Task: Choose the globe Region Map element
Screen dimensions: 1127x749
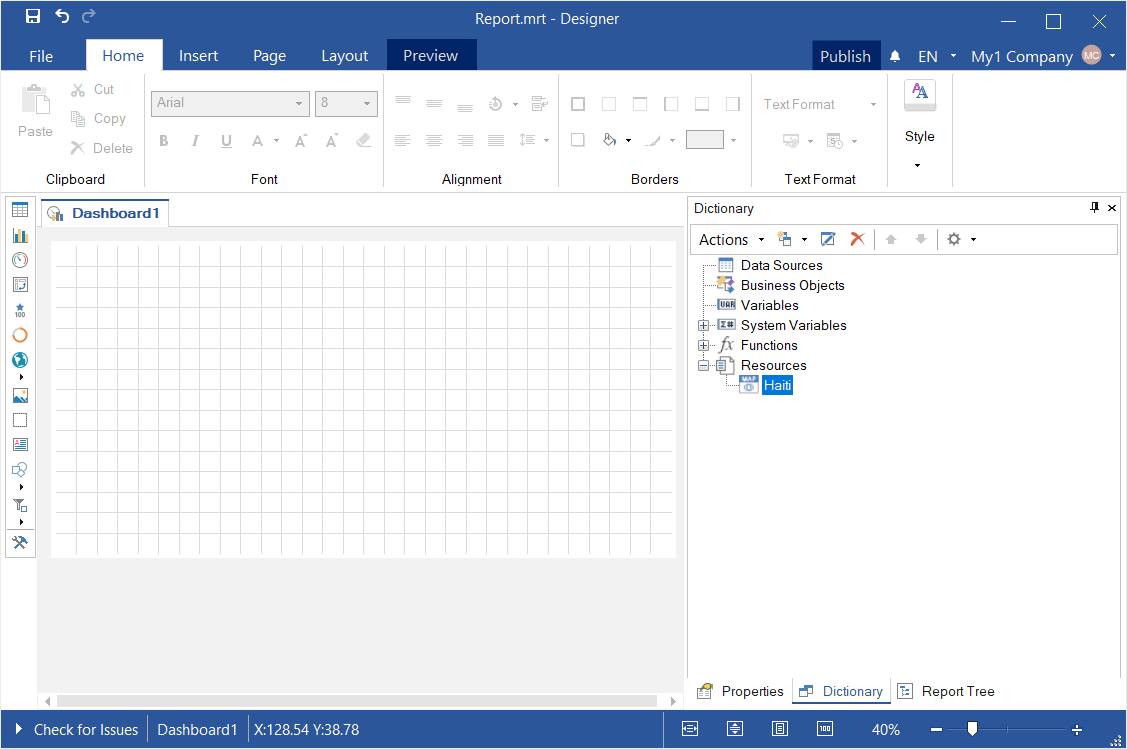Action: point(20,360)
